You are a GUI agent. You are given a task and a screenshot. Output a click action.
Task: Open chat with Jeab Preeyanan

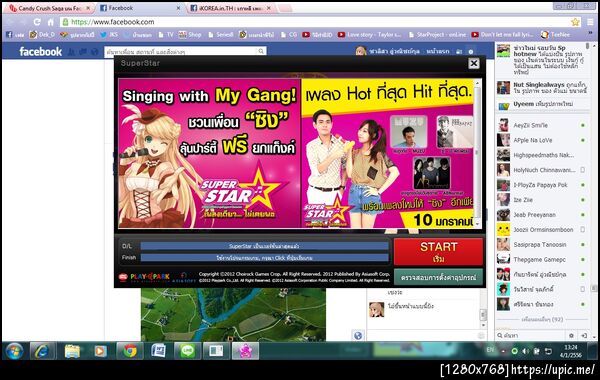(541, 215)
